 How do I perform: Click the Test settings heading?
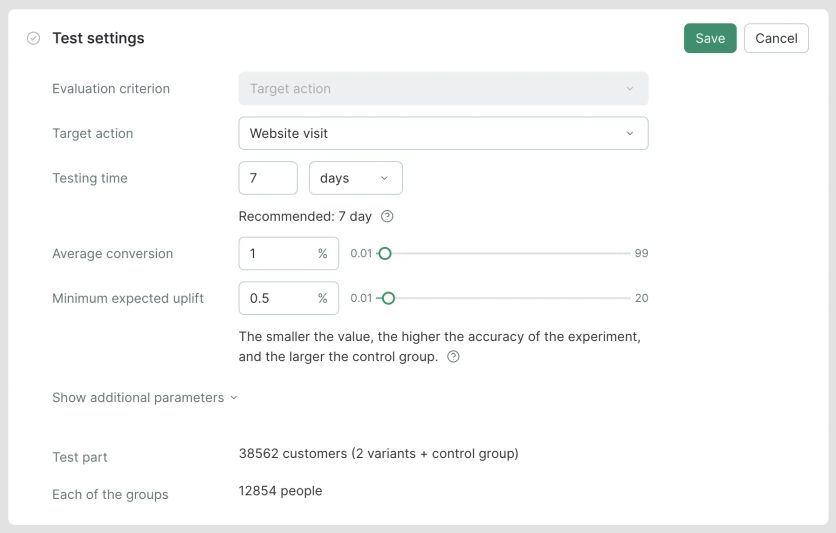pyautogui.click(x=98, y=38)
